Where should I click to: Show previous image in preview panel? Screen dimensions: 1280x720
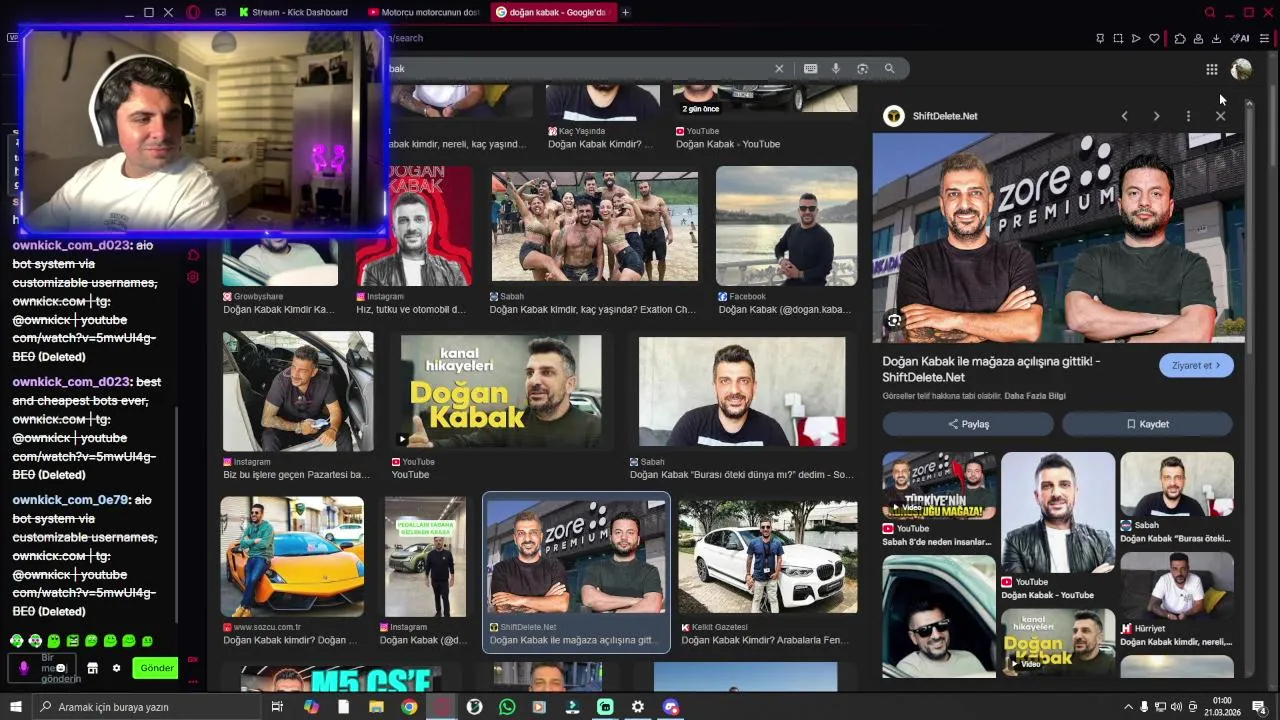coord(1124,116)
